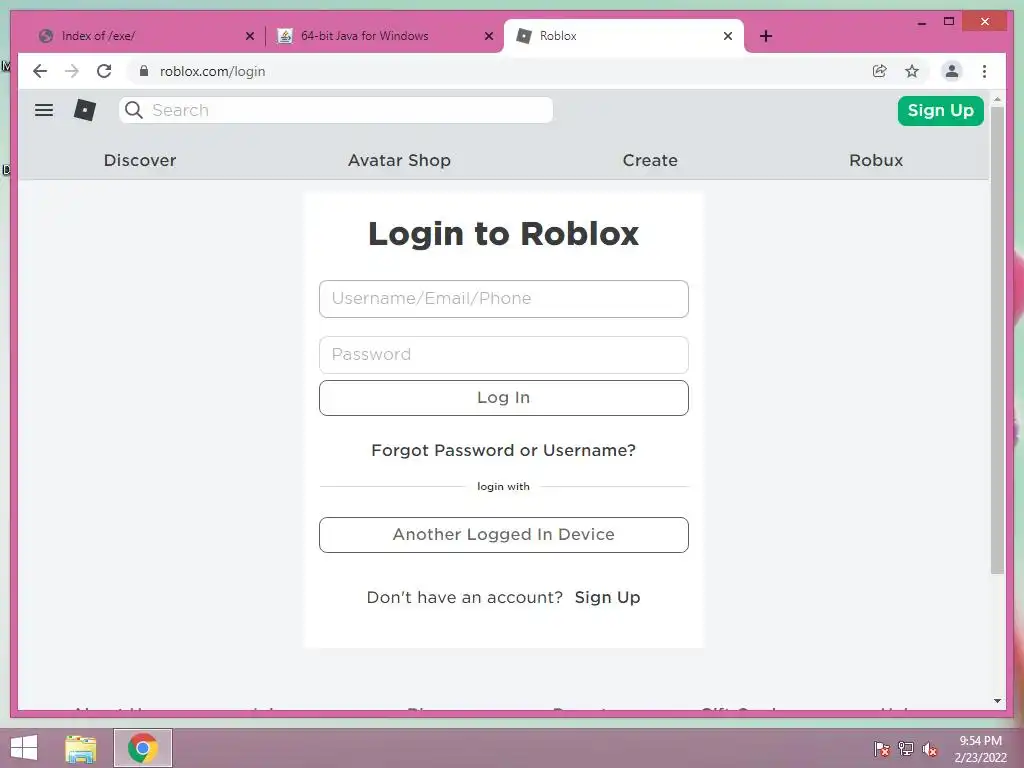Click the page vertical scrollbar thumb

[997, 340]
